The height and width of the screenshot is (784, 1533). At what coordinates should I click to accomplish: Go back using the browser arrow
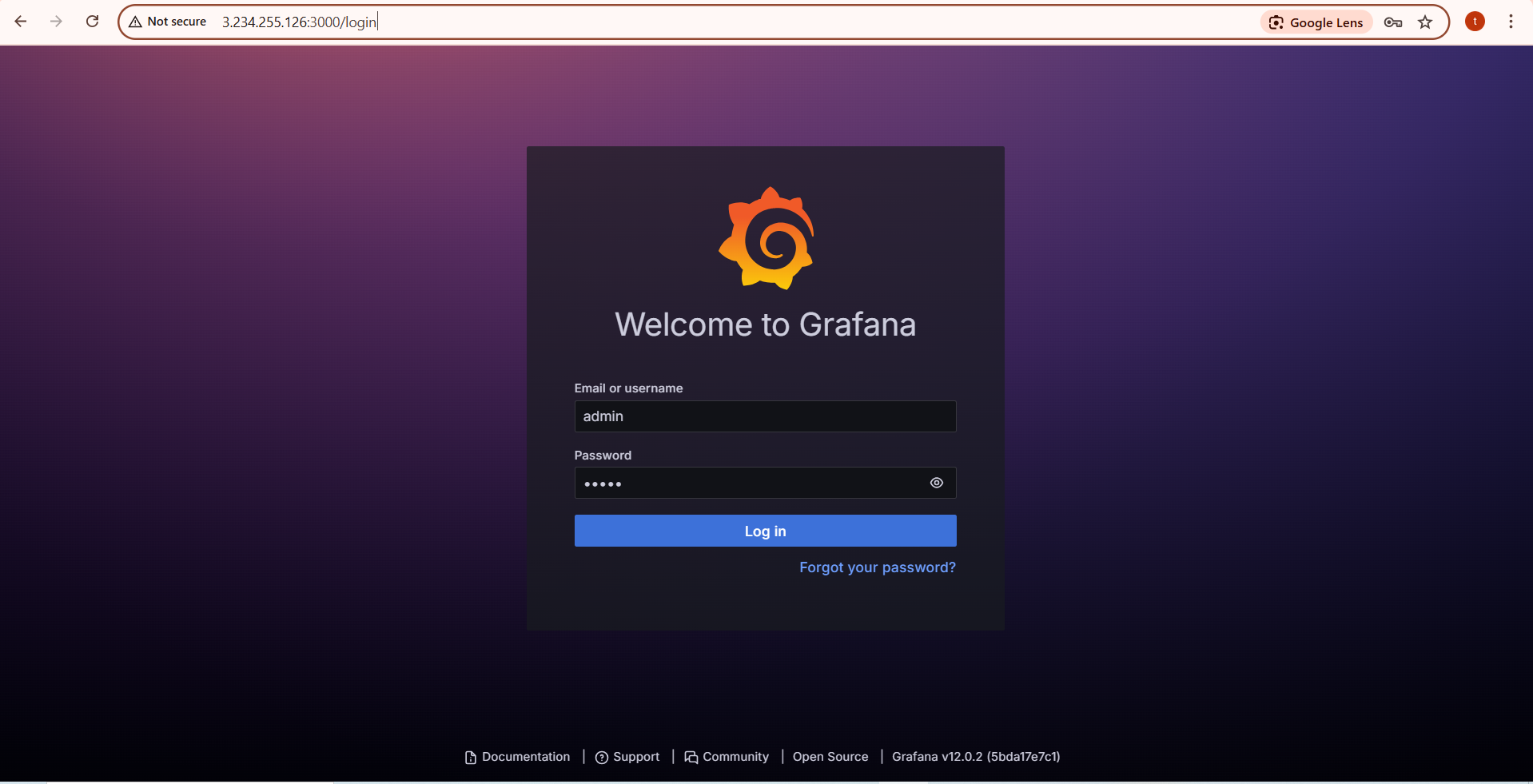pos(21,22)
